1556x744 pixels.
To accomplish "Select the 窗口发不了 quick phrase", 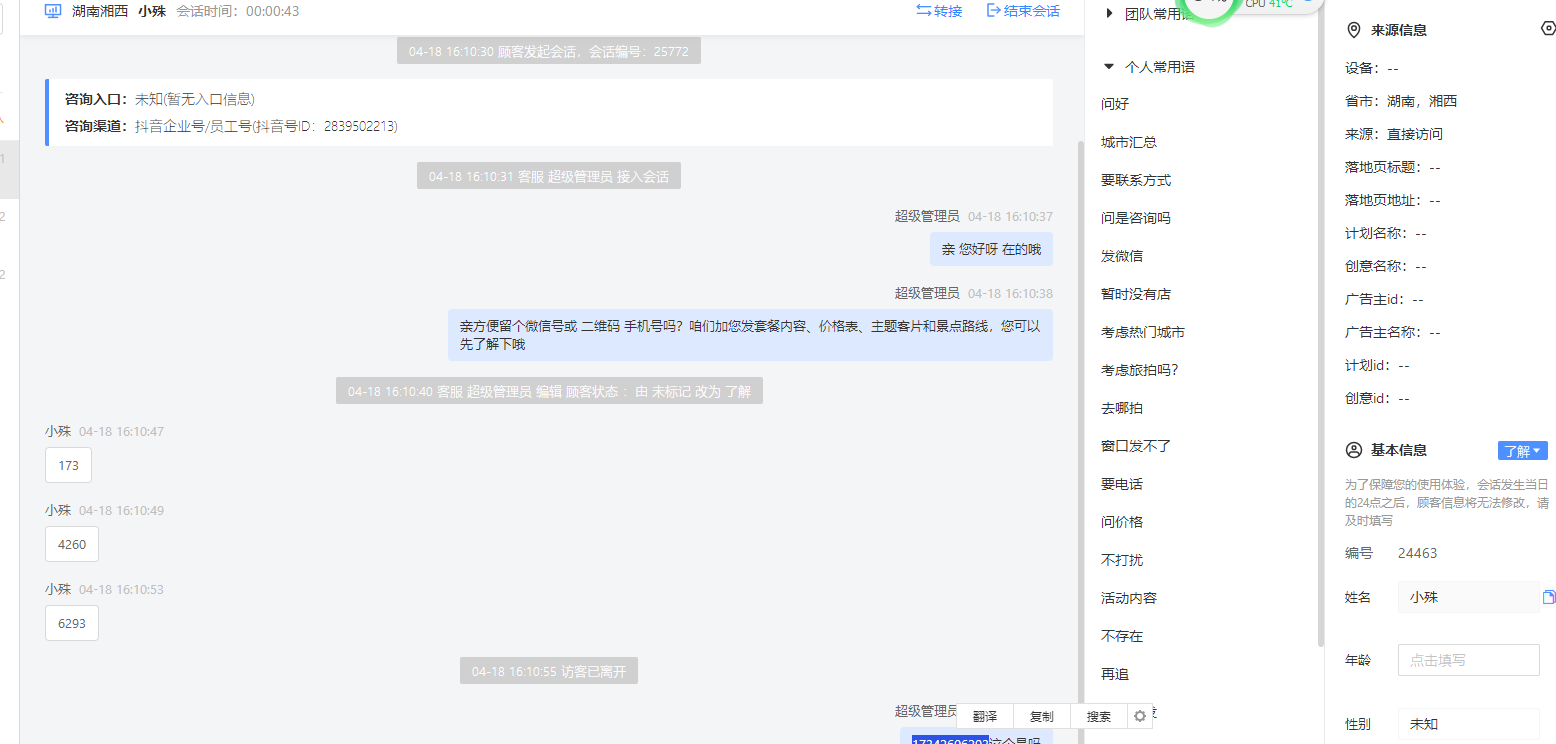I will coord(1136,446).
